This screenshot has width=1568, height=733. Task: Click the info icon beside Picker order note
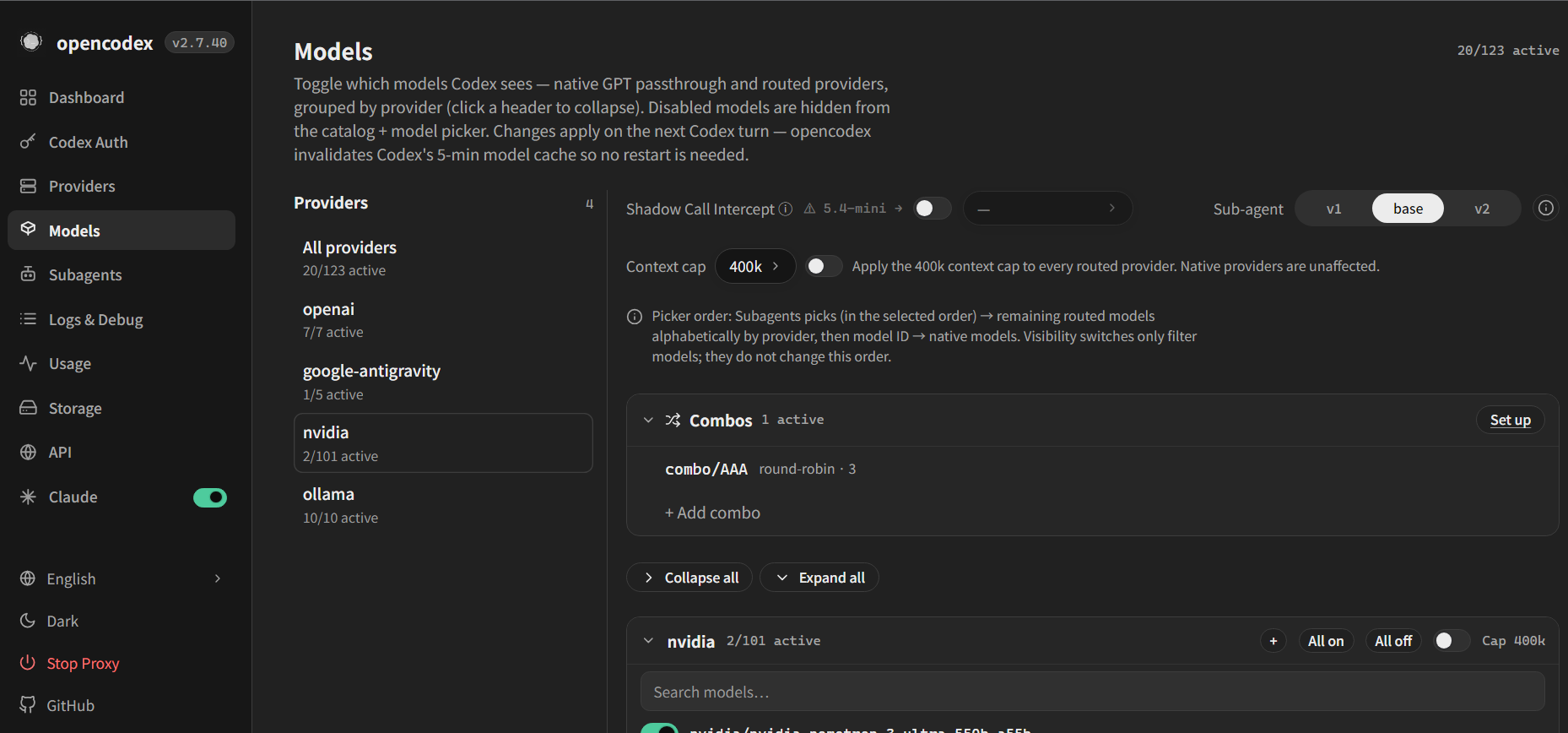tap(635, 317)
